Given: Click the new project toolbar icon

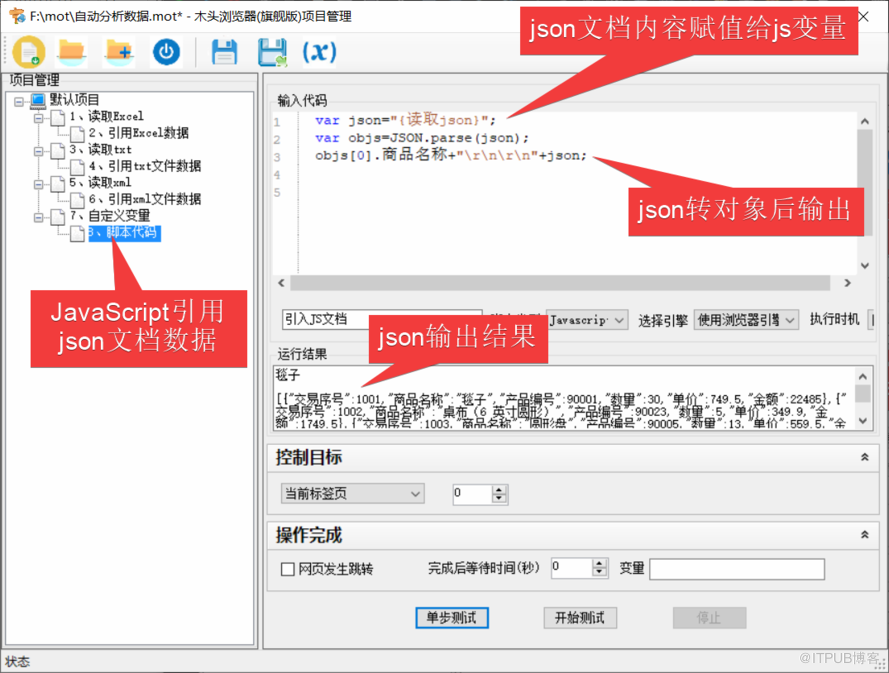Looking at the screenshot, I should point(29,52).
